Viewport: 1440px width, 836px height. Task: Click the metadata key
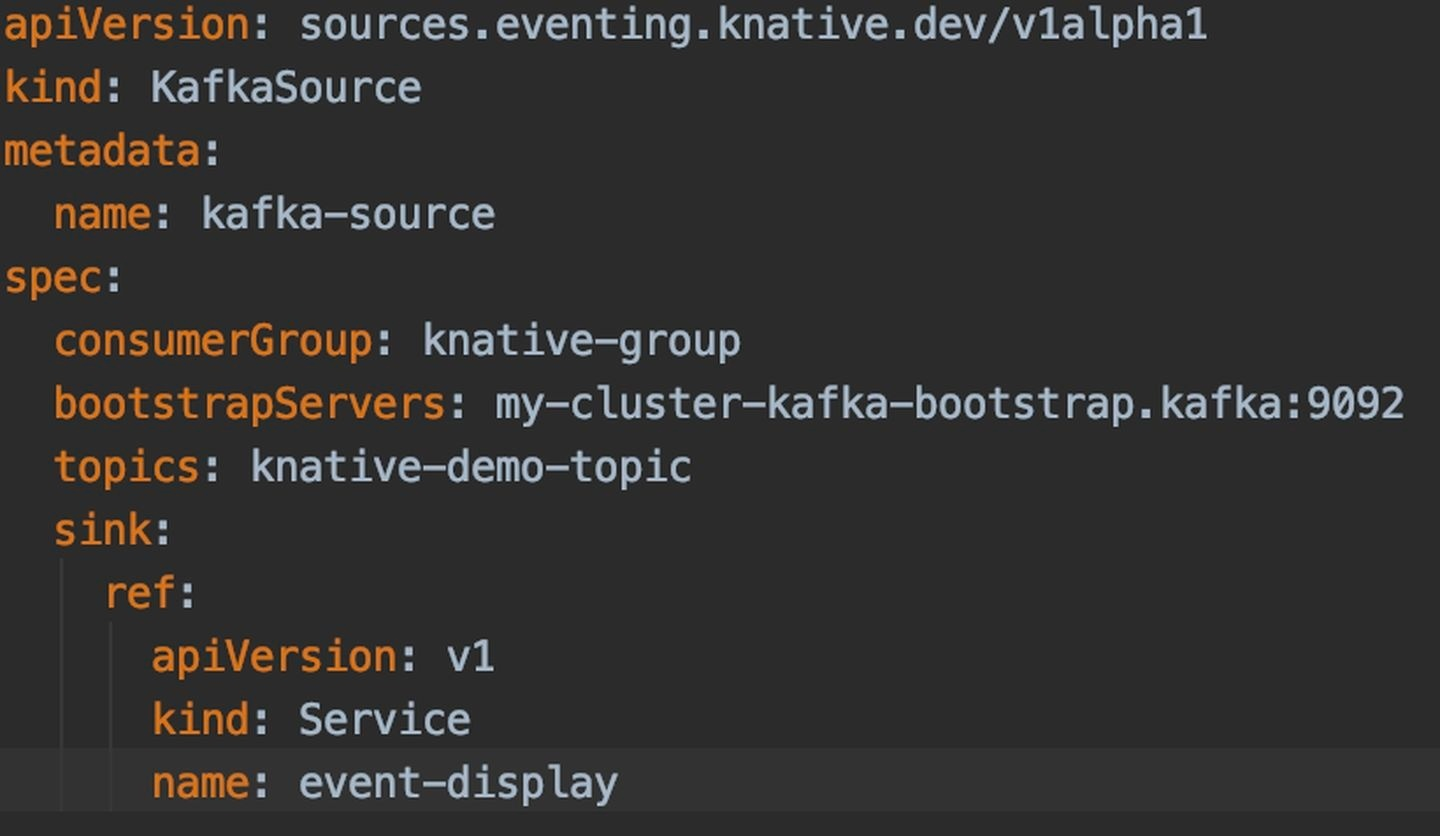(101, 152)
